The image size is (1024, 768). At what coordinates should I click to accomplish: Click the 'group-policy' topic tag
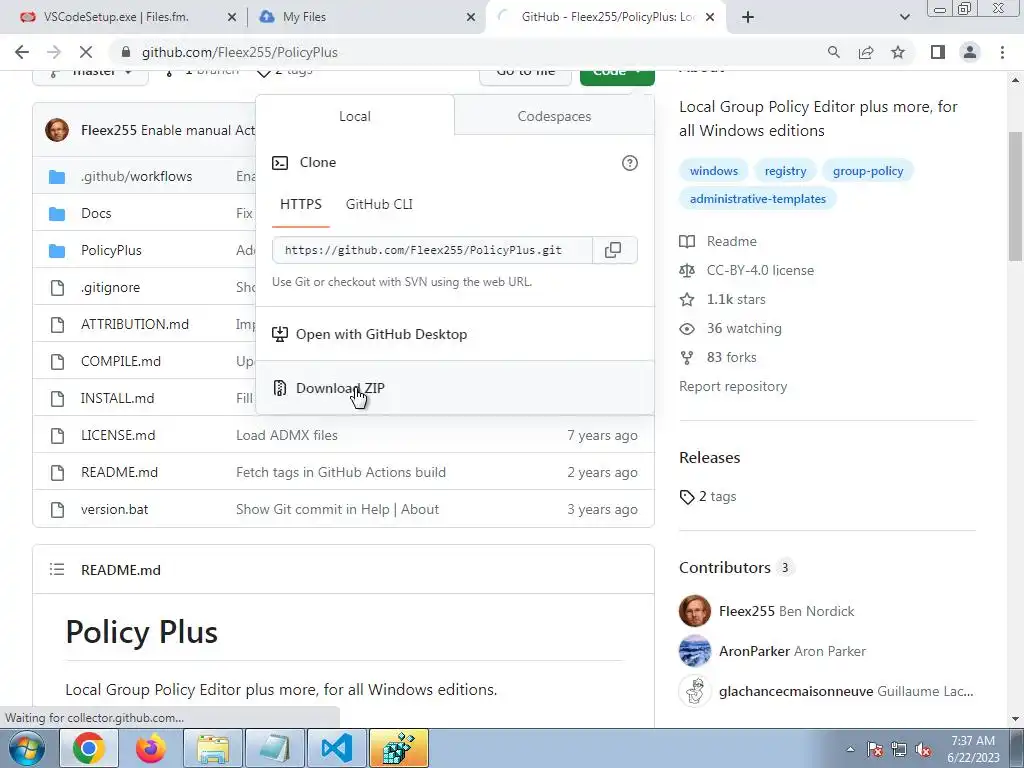point(868,171)
